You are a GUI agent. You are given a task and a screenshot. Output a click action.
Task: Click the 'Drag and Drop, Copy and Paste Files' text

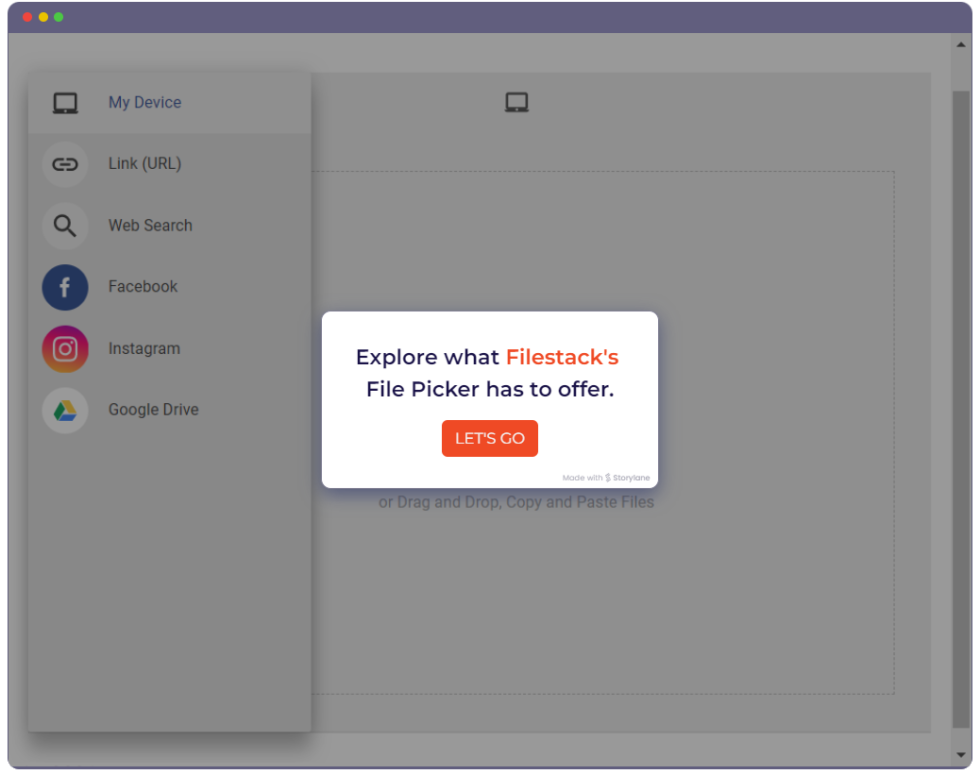click(x=516, y=502)
